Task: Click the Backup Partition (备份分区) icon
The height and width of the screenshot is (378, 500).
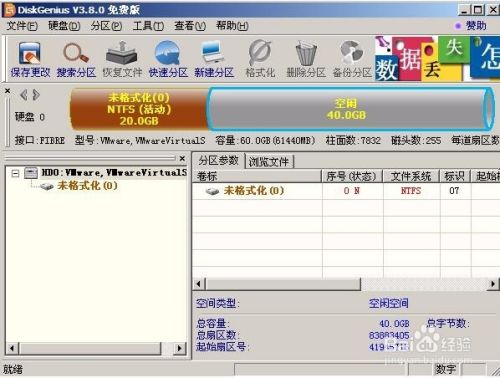Action: 352,59
